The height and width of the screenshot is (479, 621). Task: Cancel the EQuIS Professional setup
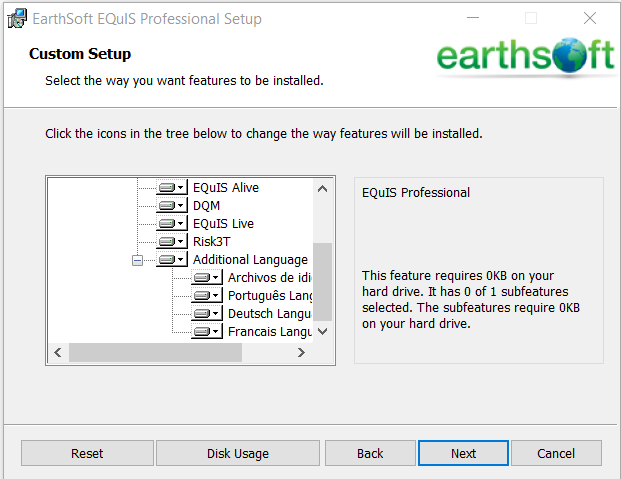(x=556, y=453)
